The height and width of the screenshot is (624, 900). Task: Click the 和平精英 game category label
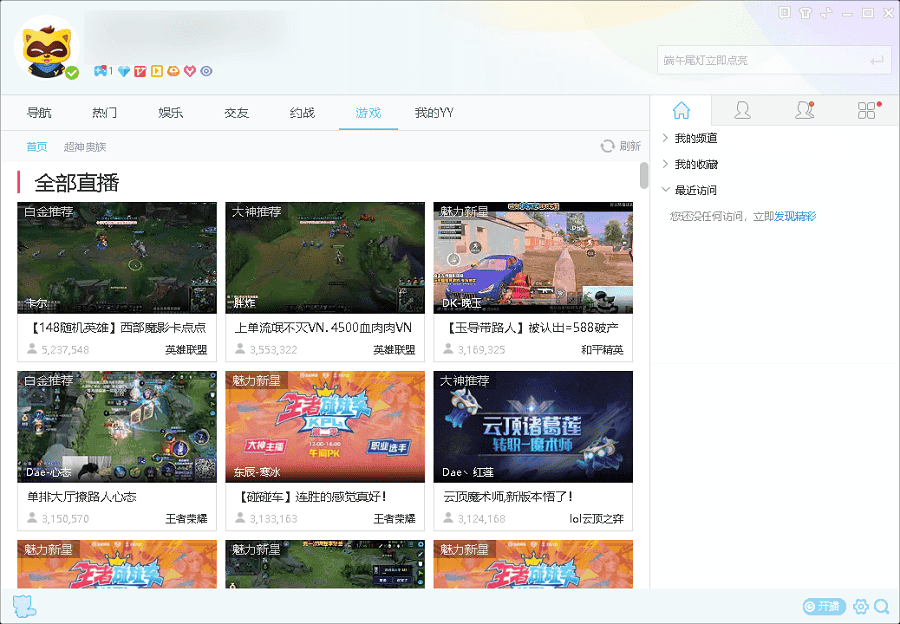tap(602, 350)
